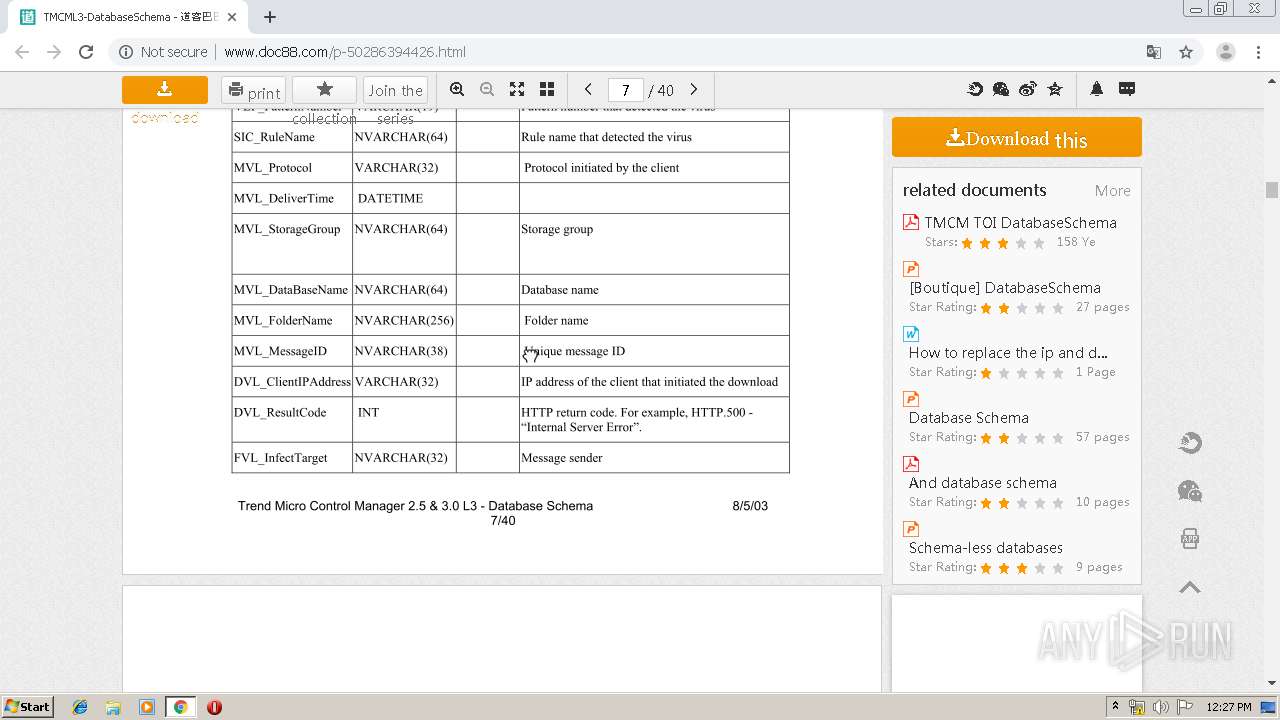Click SIC_RuleName table cell

click(292, 137)
